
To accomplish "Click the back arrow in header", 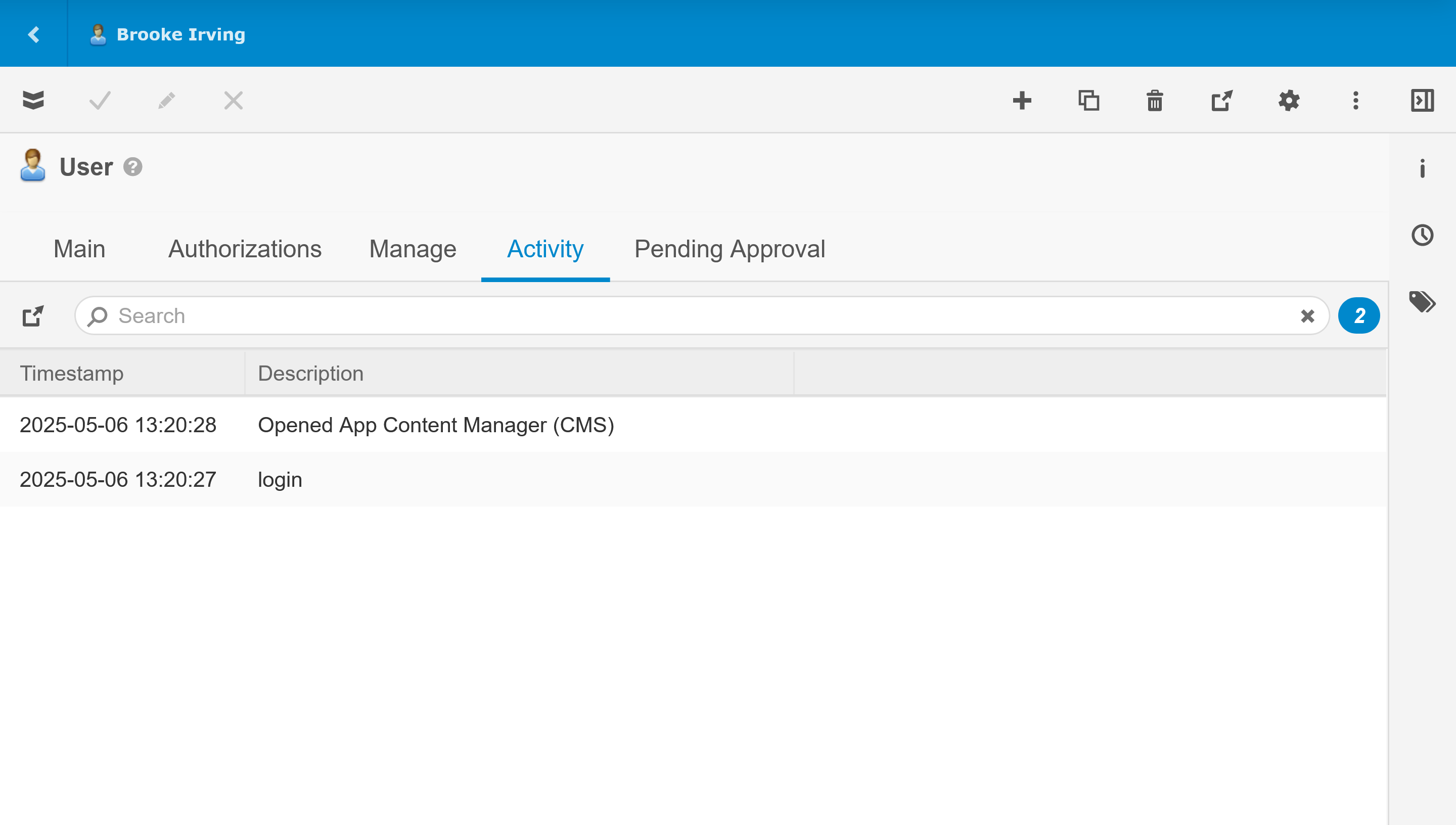I will [34, 34].
